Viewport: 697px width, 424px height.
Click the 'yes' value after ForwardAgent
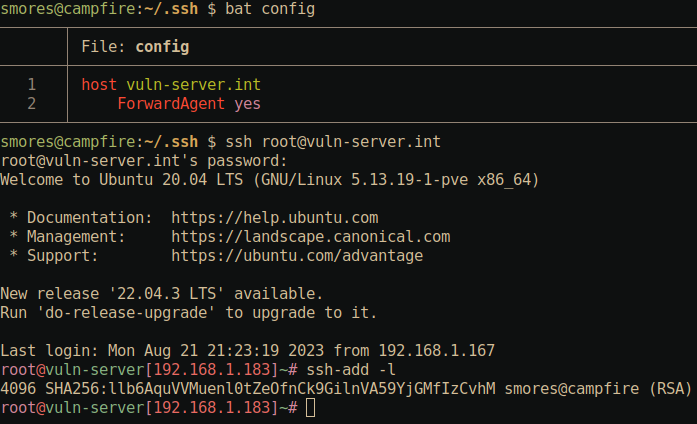pyautogui.click(x=248, y=103)
